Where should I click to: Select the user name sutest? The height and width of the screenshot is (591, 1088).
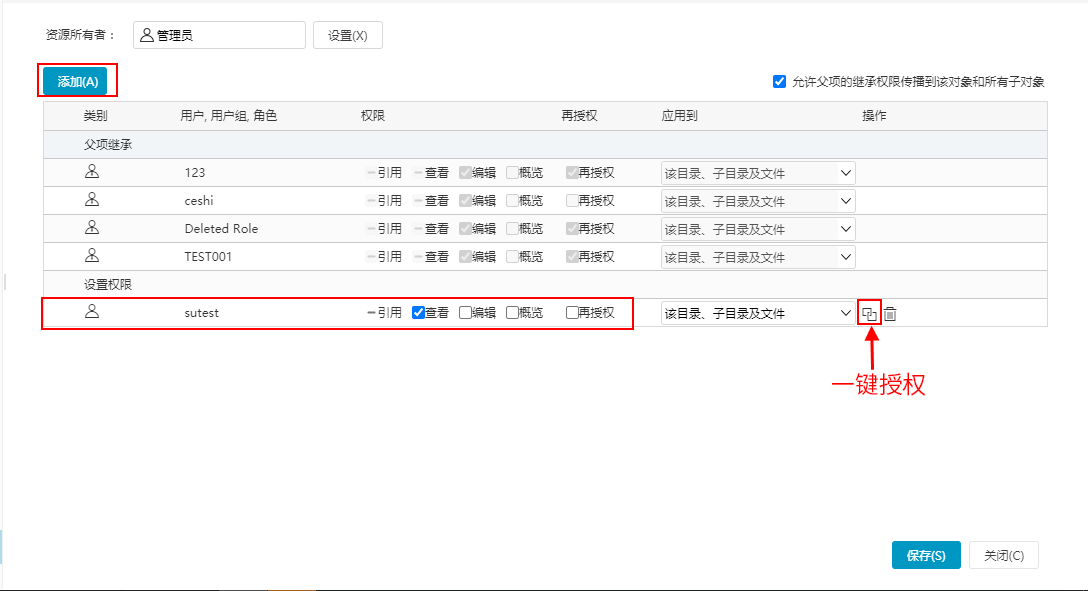(202, 313)
